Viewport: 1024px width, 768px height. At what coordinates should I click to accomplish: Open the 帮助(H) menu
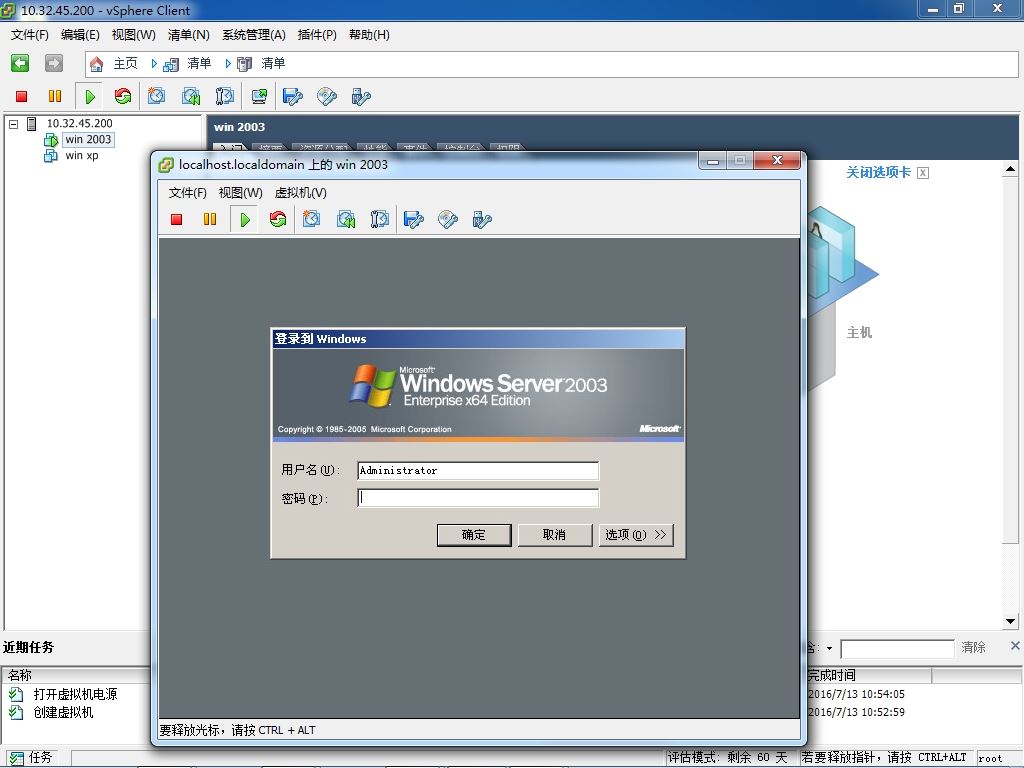[x=369, y=35]
